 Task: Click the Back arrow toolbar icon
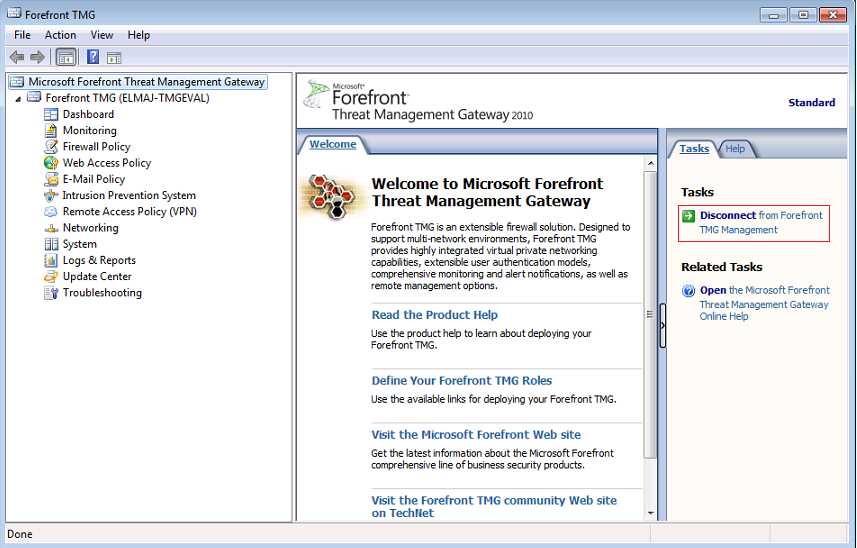click(17, 57)
